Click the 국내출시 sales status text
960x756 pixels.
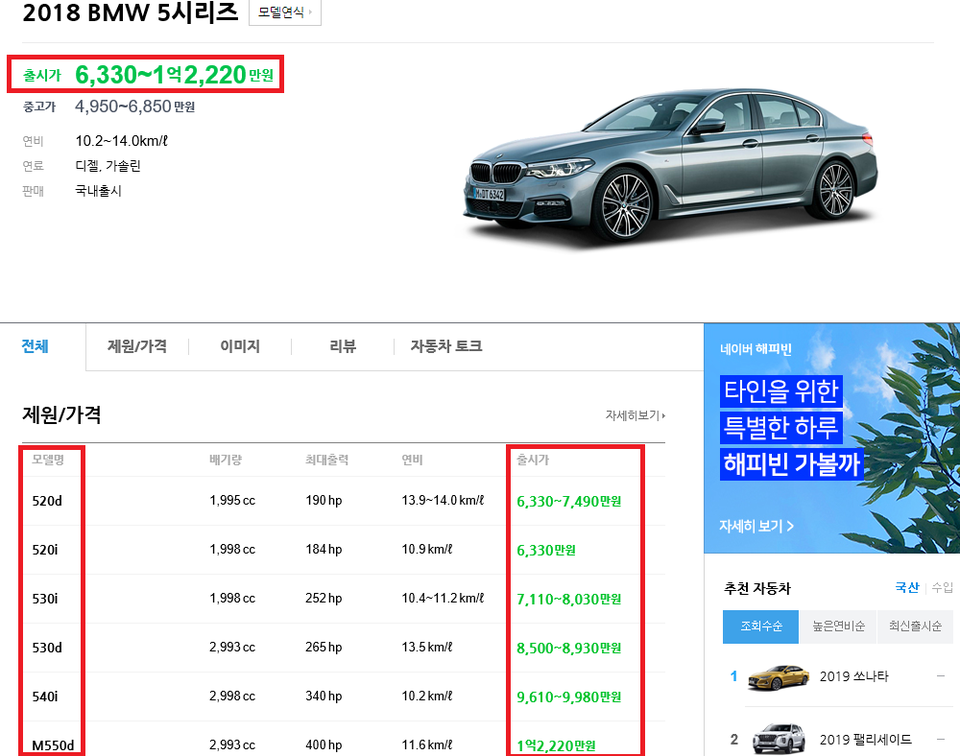[98, 191]
